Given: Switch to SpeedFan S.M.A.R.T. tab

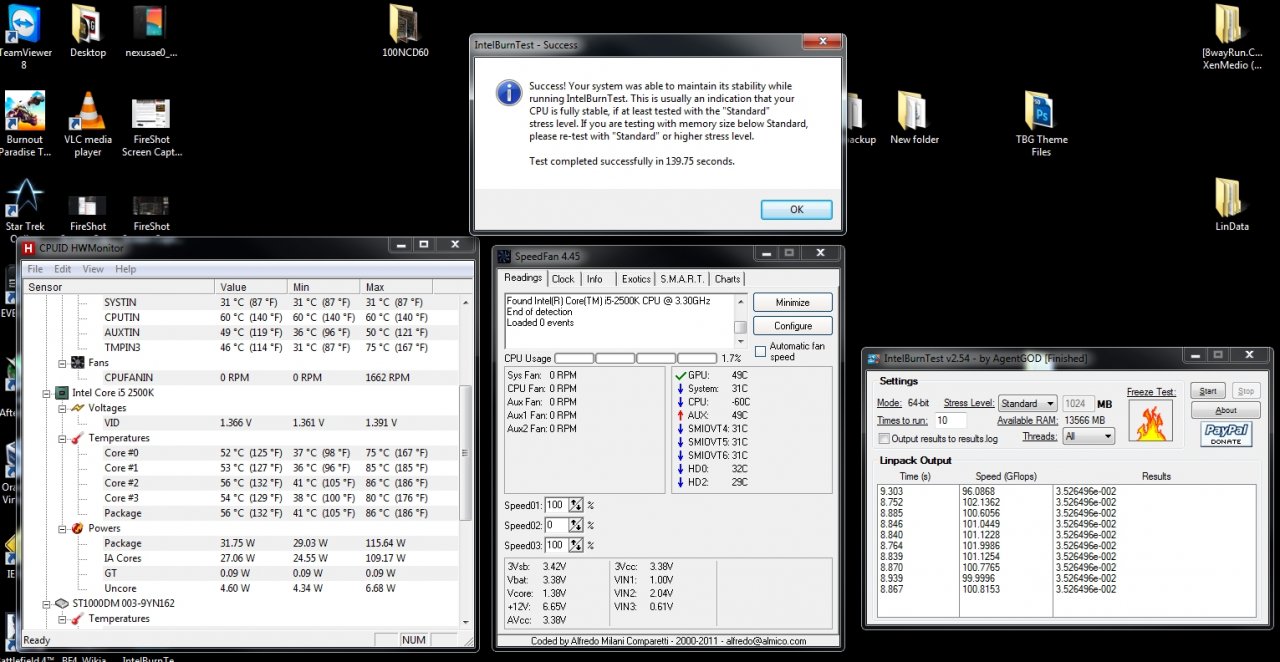Looking at the screenshot, I should pyautogui.click(x=682, y=279).
